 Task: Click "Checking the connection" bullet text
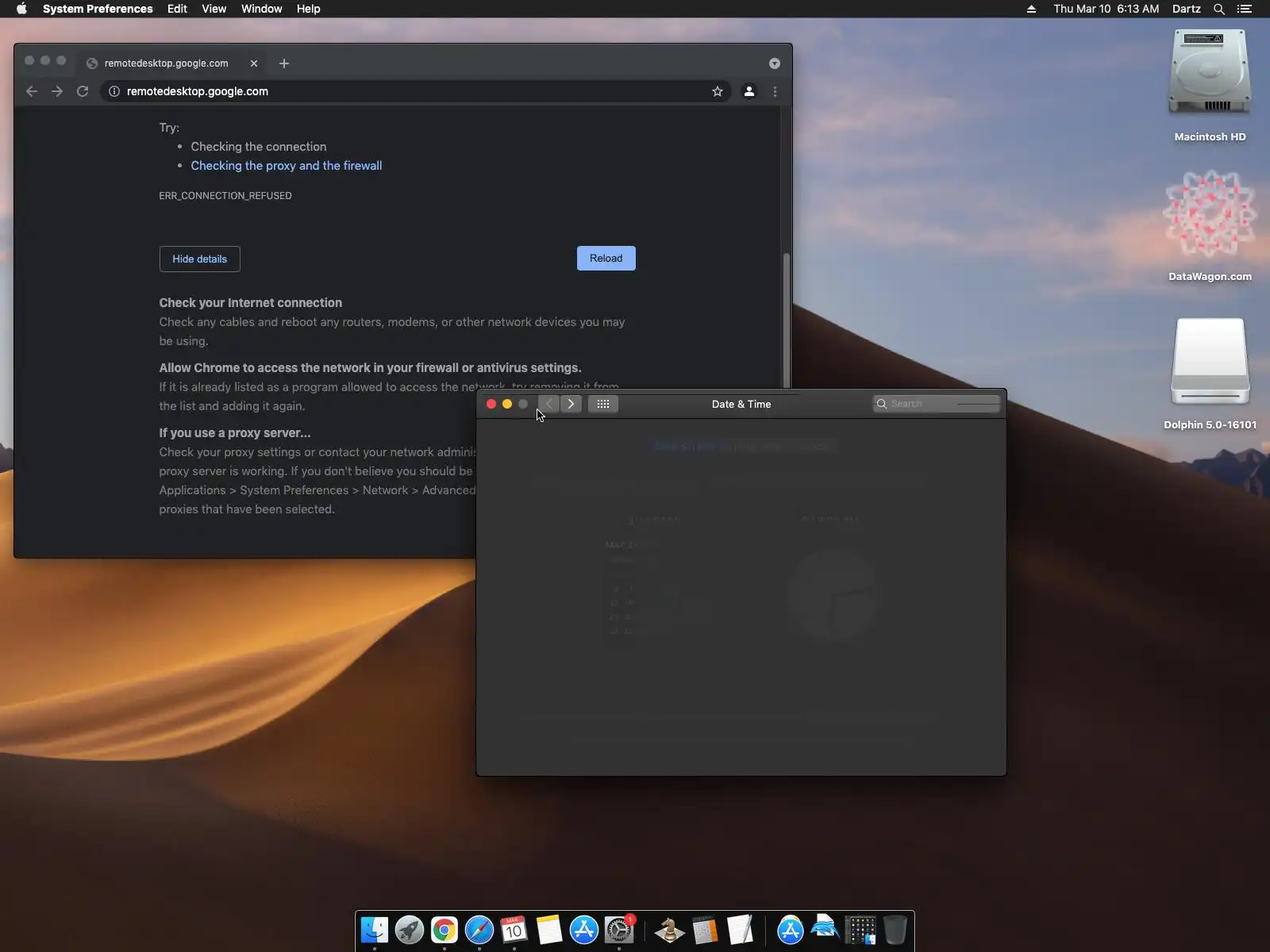259,147
